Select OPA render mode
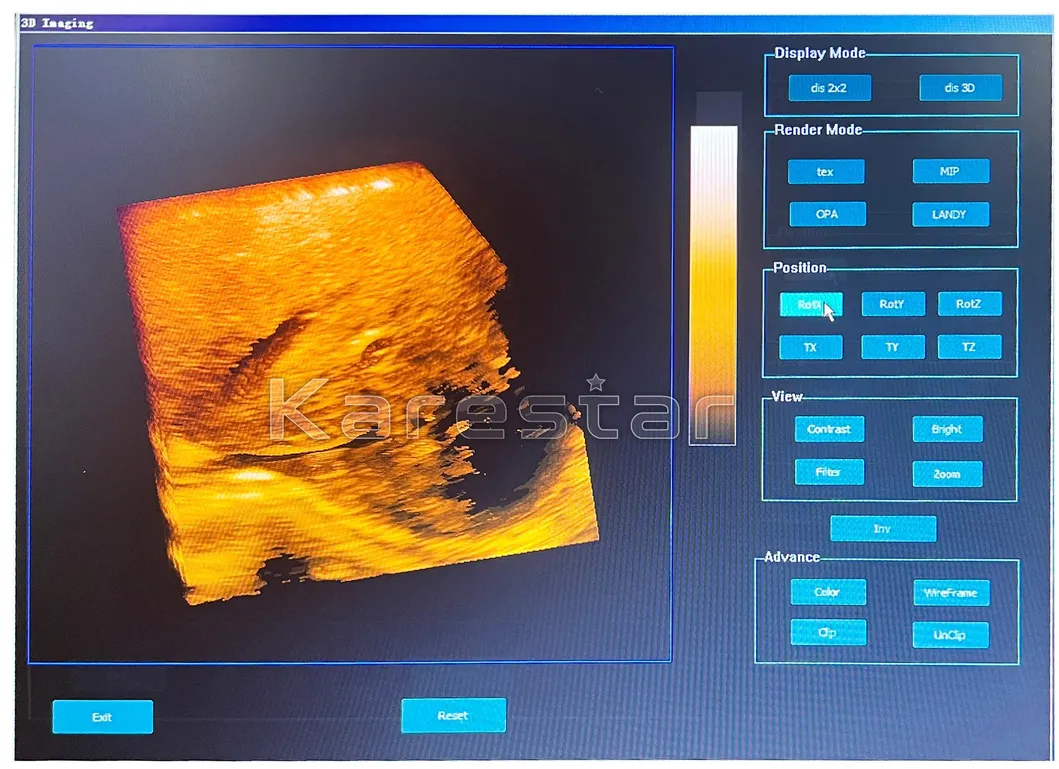The image size is (1059, 769). pyautogui.click(x=827, y=214)
